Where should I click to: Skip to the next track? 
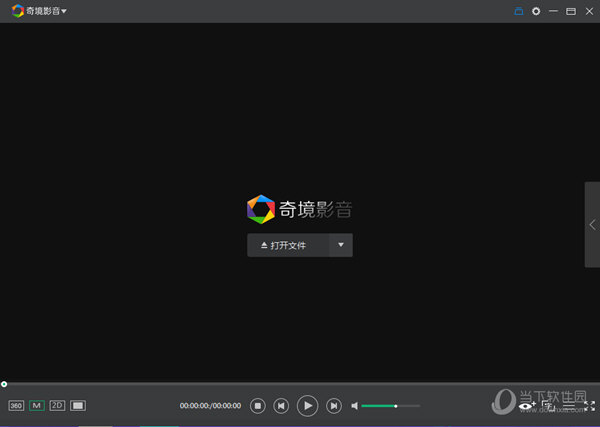click(x=334, y=406)
